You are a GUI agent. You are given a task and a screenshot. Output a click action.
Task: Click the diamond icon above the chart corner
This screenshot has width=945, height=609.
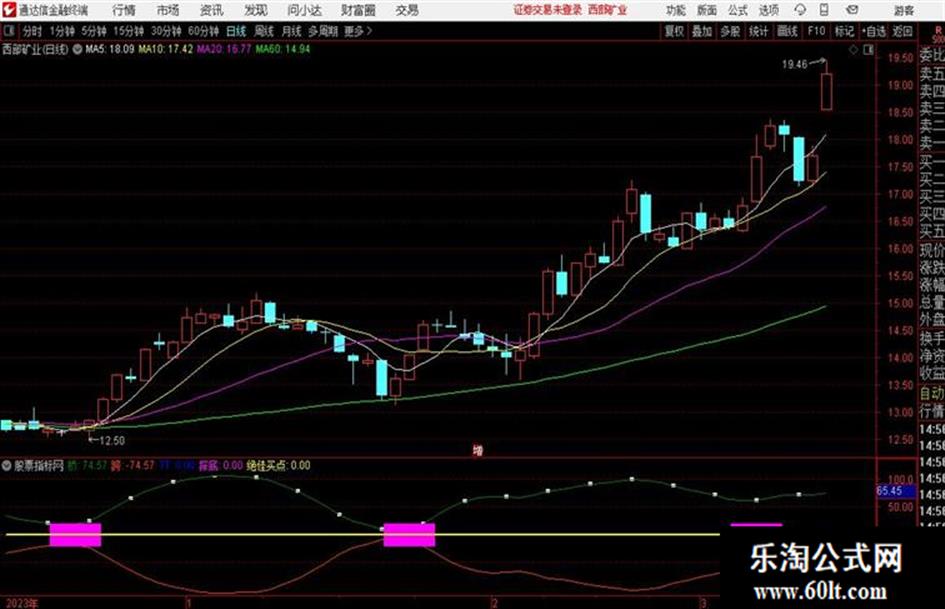tap(853, 50)
